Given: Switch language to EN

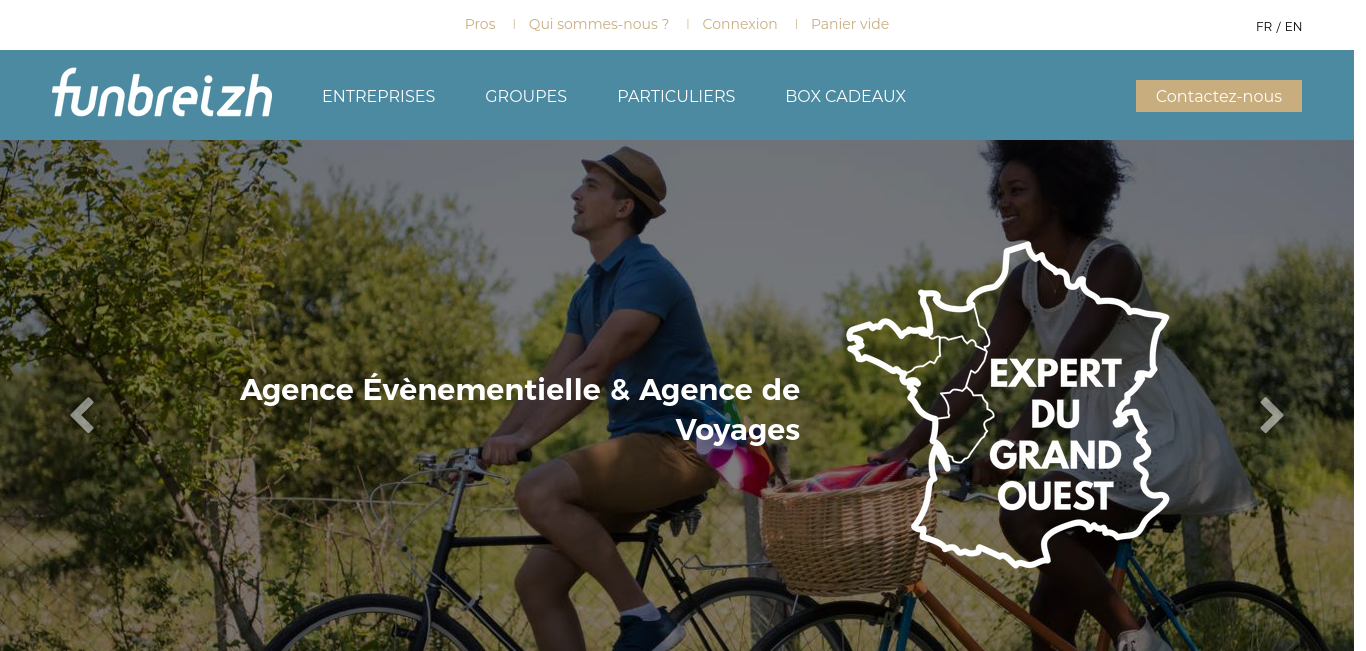Looking at the screenshot, I should point(1293,27).
